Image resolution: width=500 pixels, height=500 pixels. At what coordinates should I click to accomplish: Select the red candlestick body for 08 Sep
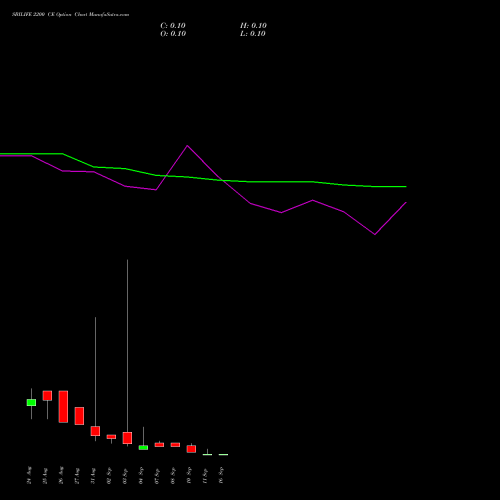tap(175, 445)
